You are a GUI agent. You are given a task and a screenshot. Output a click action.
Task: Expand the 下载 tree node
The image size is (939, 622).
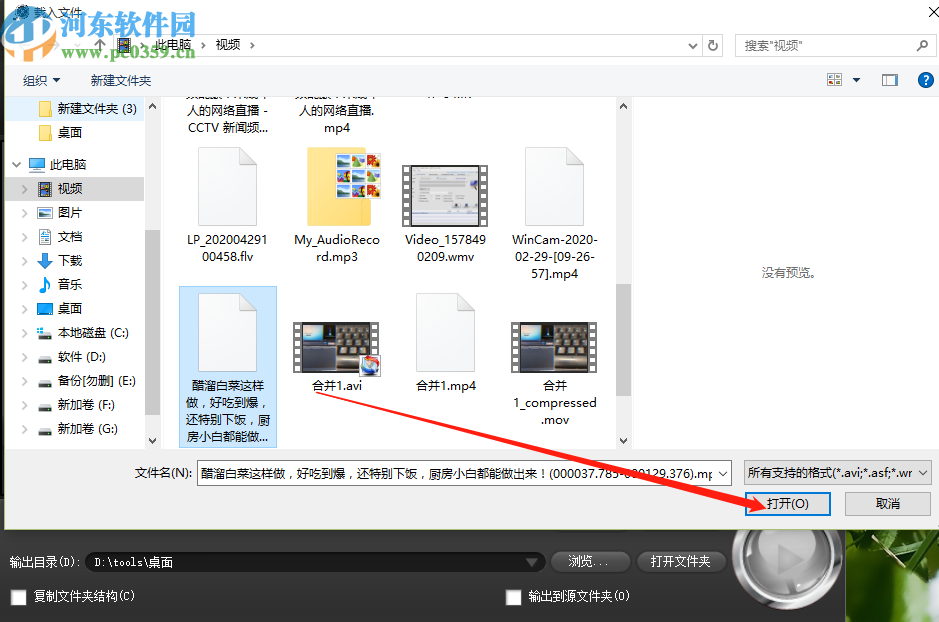pos(24,261)
